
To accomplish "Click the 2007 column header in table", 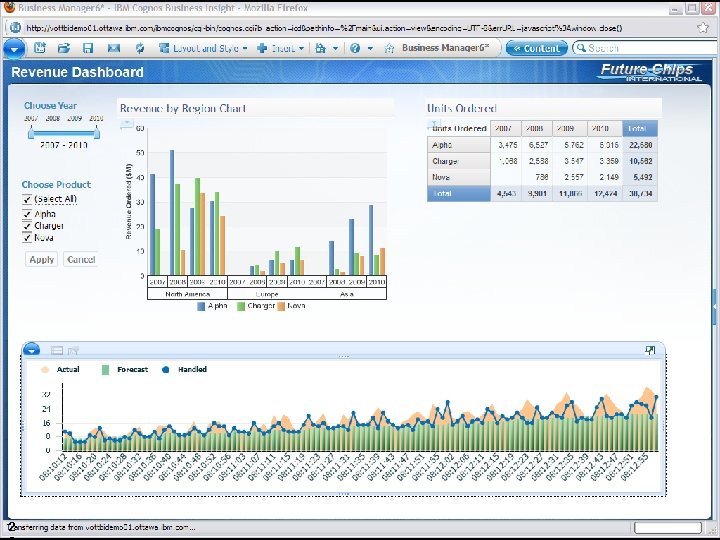I will [x=506, y=129].
